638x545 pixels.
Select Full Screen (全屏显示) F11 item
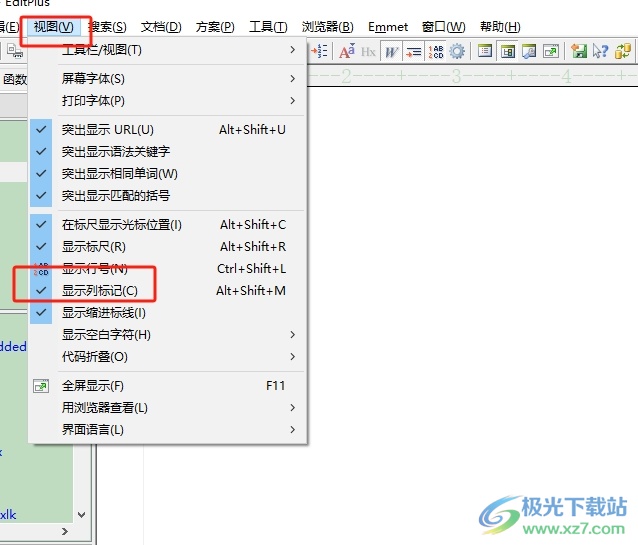168,385
